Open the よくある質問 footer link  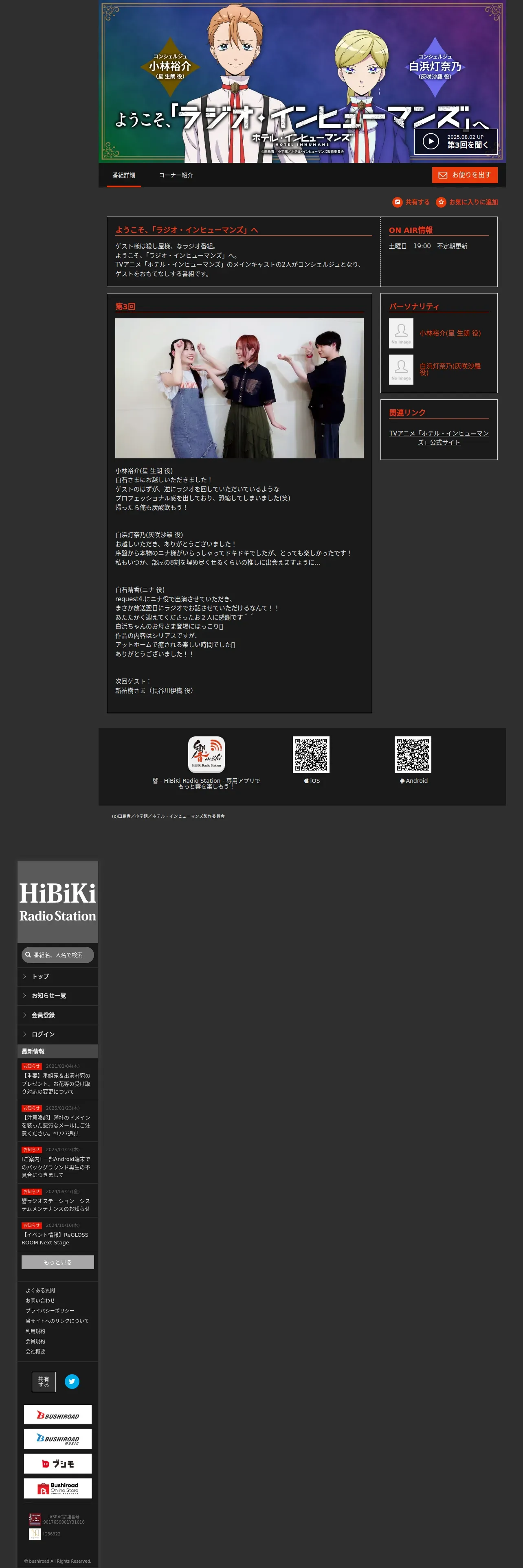coord(40,1290)
